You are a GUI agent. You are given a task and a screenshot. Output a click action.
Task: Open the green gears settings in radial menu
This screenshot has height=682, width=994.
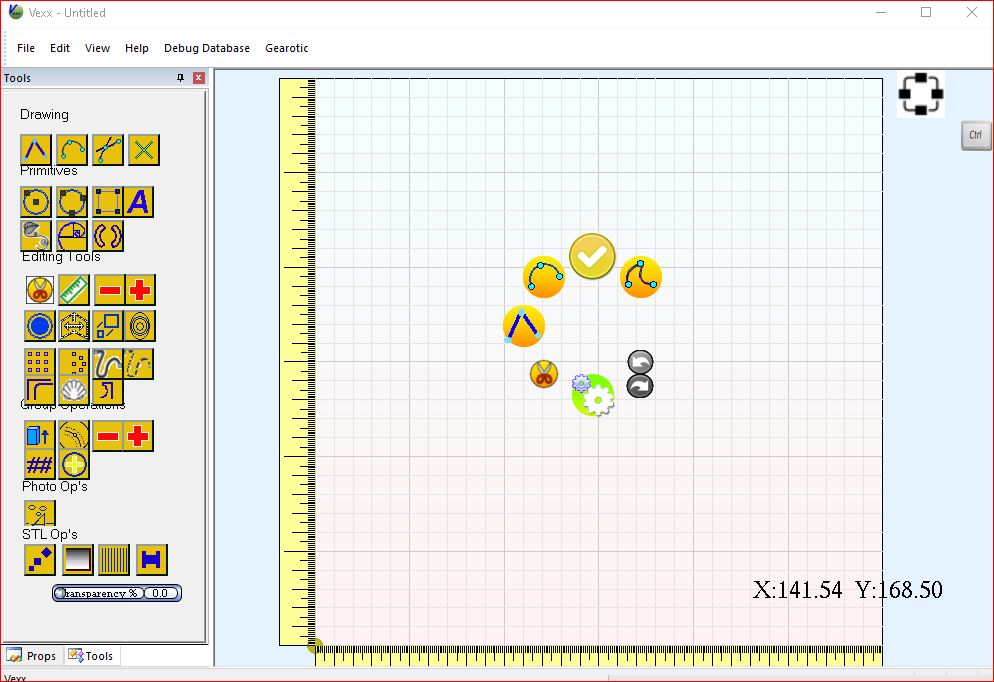pos(593,396)
